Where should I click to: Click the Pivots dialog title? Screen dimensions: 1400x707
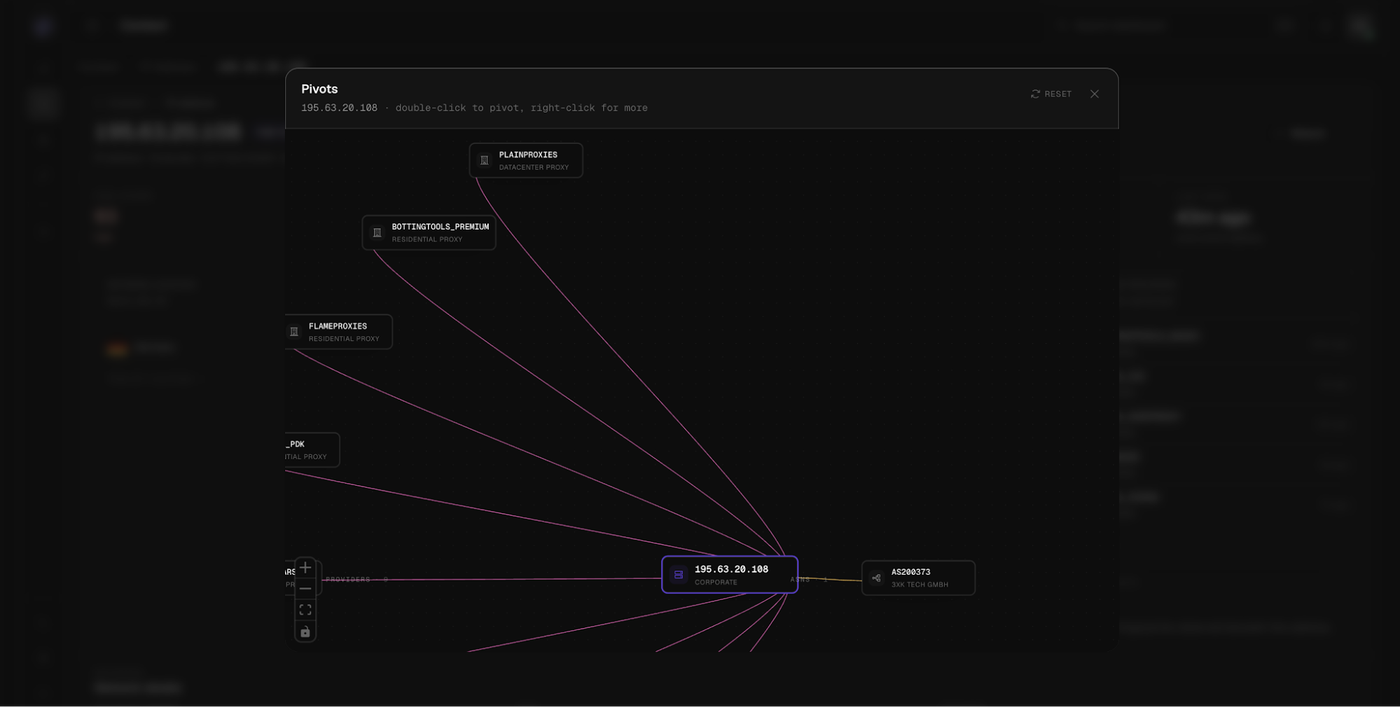click(320, 89)
